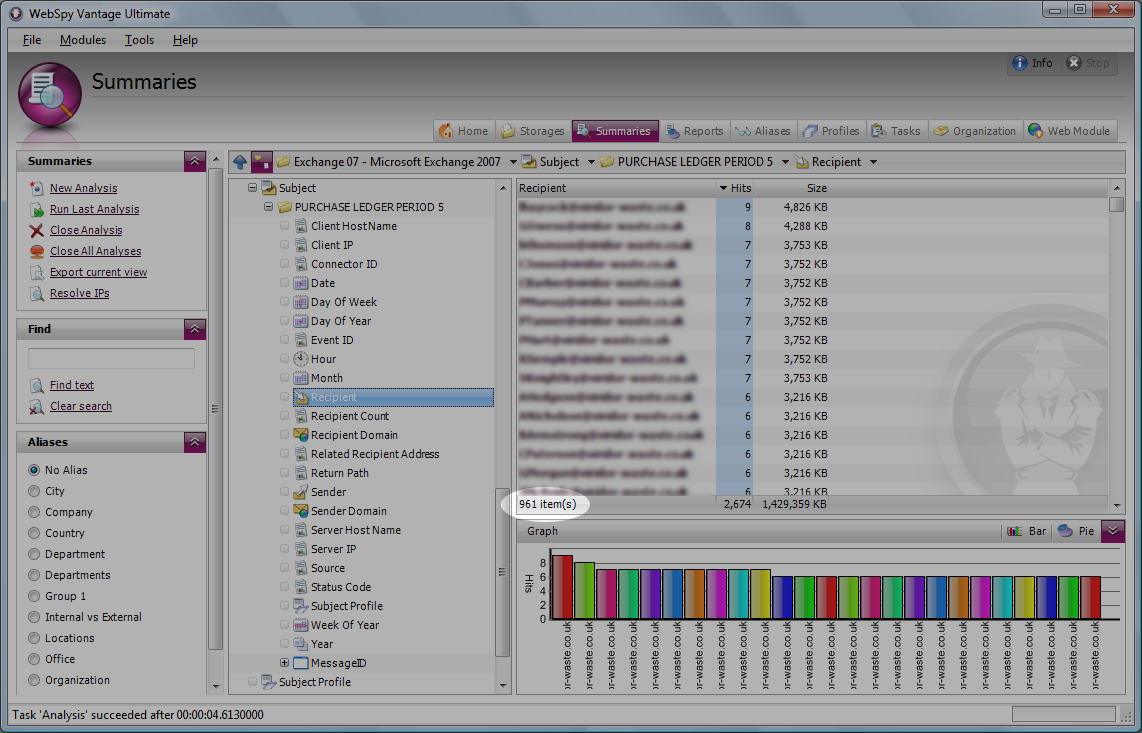The image size is (1142, 733).
Task: Select the No Alias radio button
Action: tap(34, 470)
